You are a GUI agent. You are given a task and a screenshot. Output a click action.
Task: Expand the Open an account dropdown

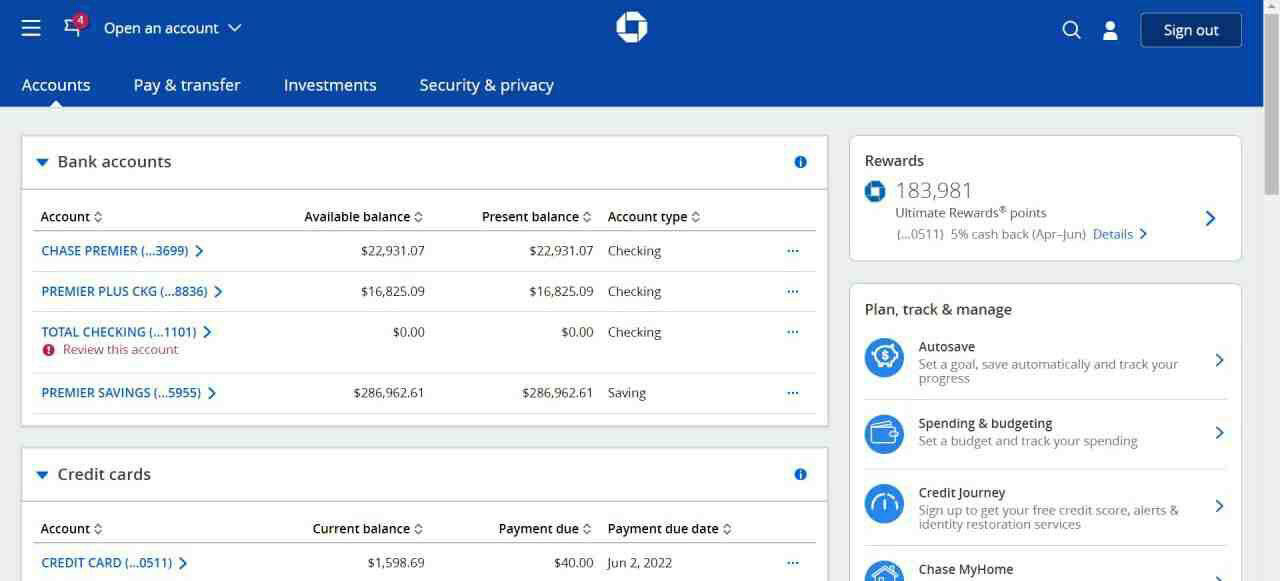pos(173,28)
